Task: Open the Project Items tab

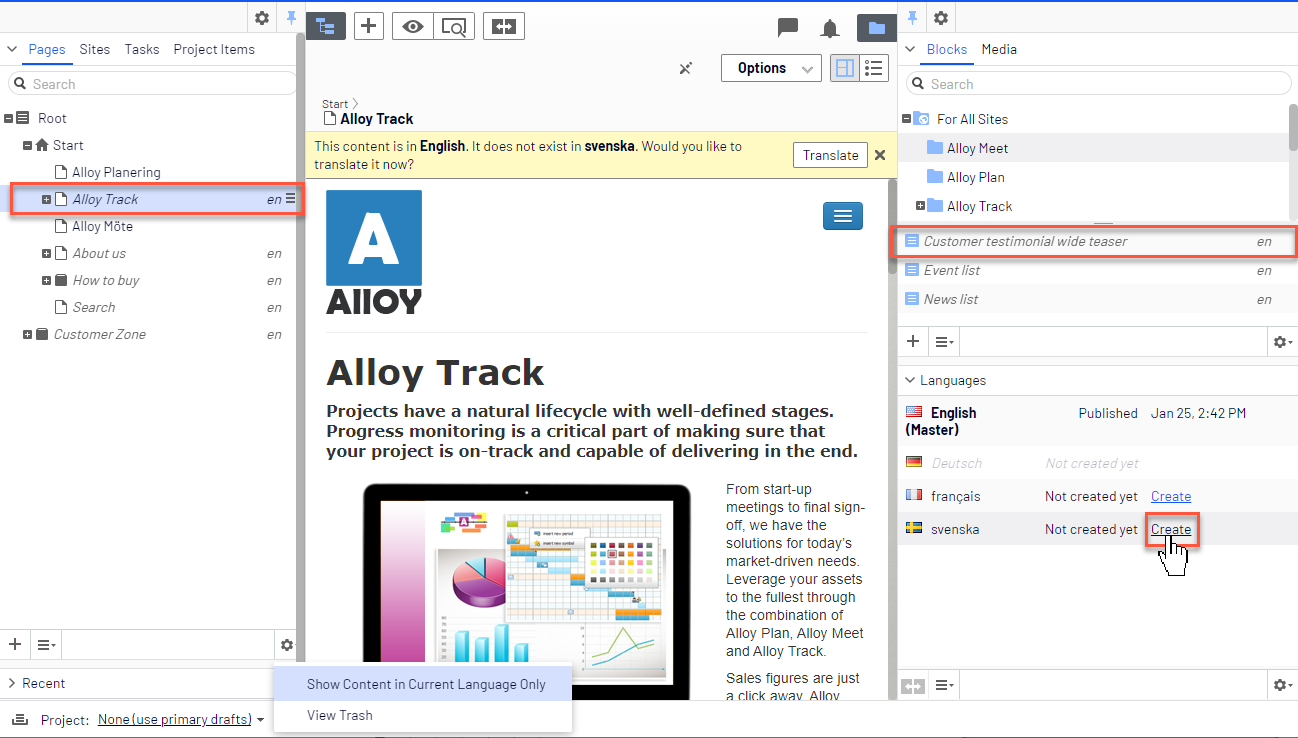Action: pos(214,49)
